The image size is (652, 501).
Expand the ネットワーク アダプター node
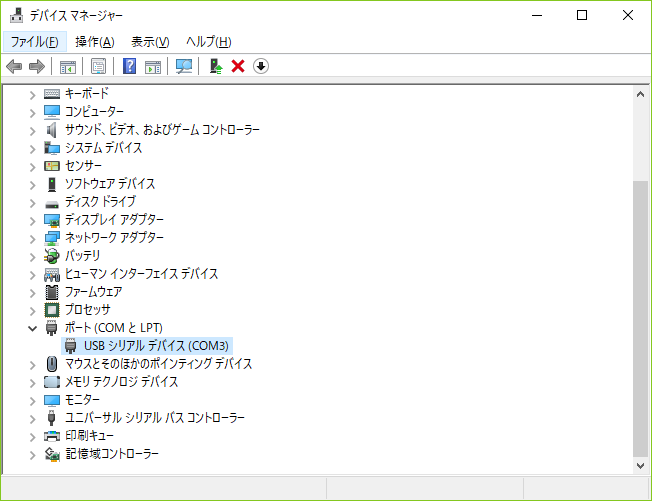click(33, 238)
